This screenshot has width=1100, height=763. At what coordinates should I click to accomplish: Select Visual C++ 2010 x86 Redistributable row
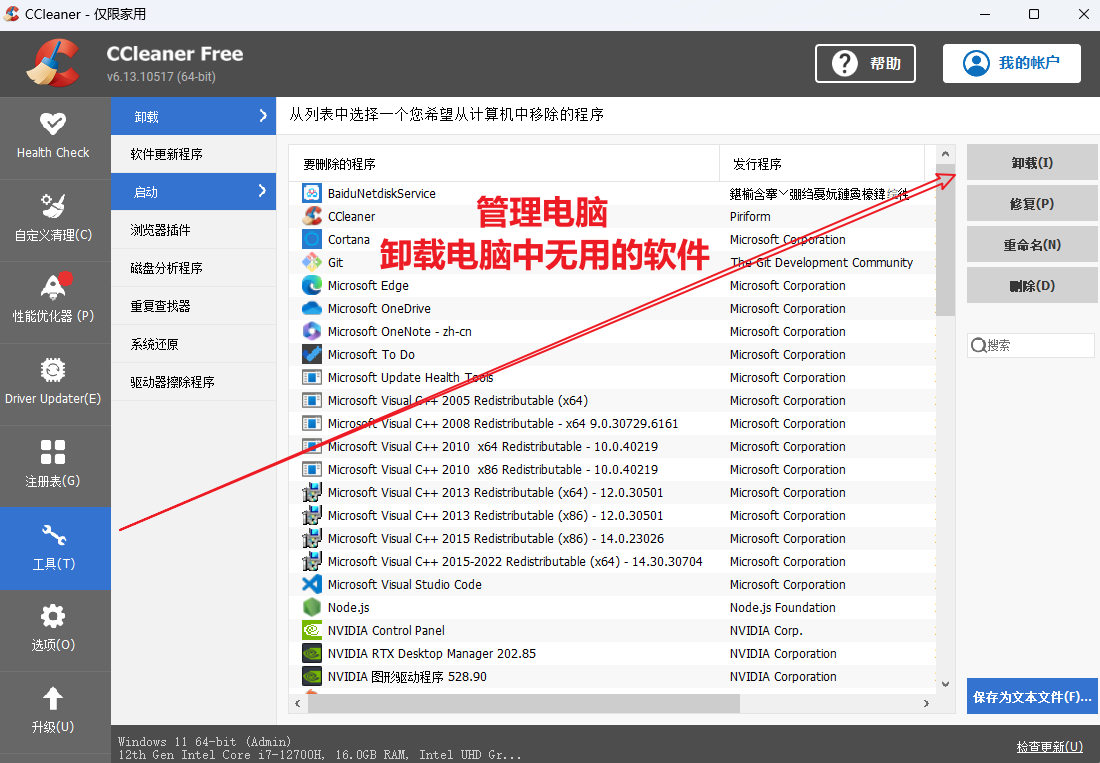click(612, 469)
